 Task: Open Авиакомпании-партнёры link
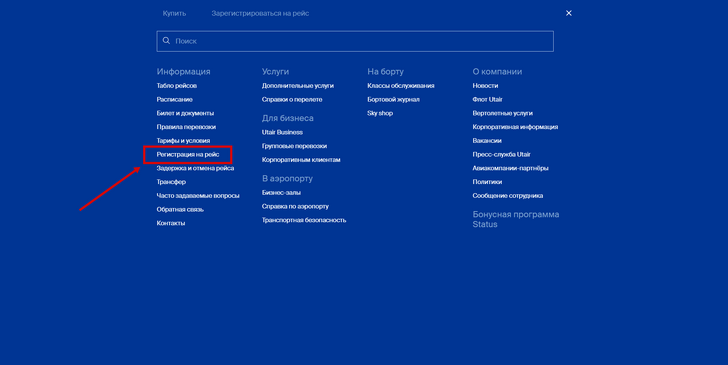[511, 168]
